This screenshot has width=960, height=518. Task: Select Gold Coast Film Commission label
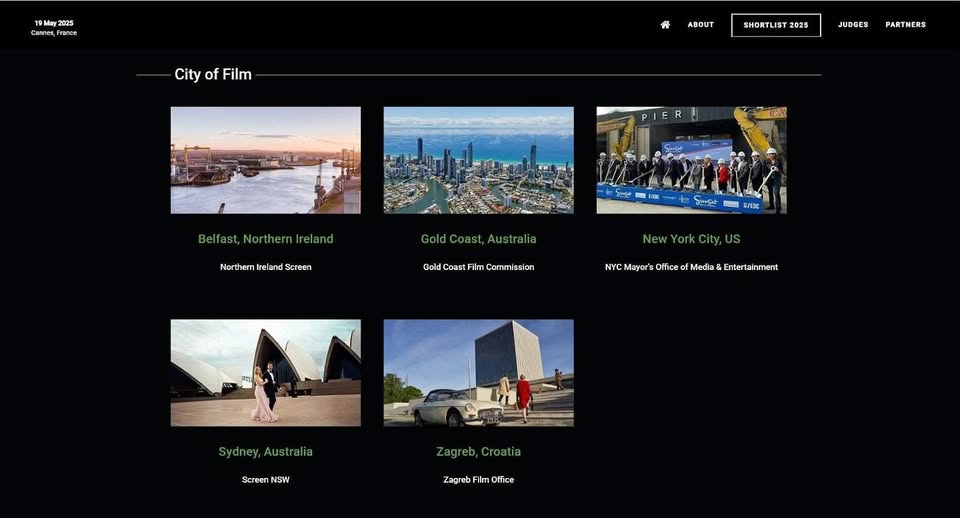tap(478, 267)
